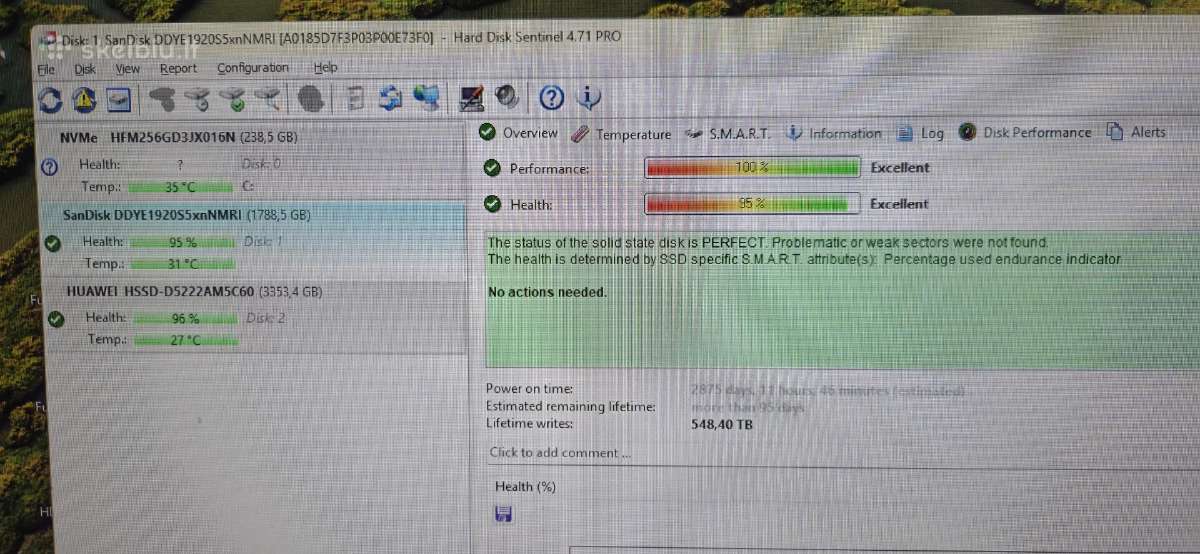The image size is (1200, 554).
Task: Click the 'Estimated remaining lifetime:' label
Action: click(571, 406)
